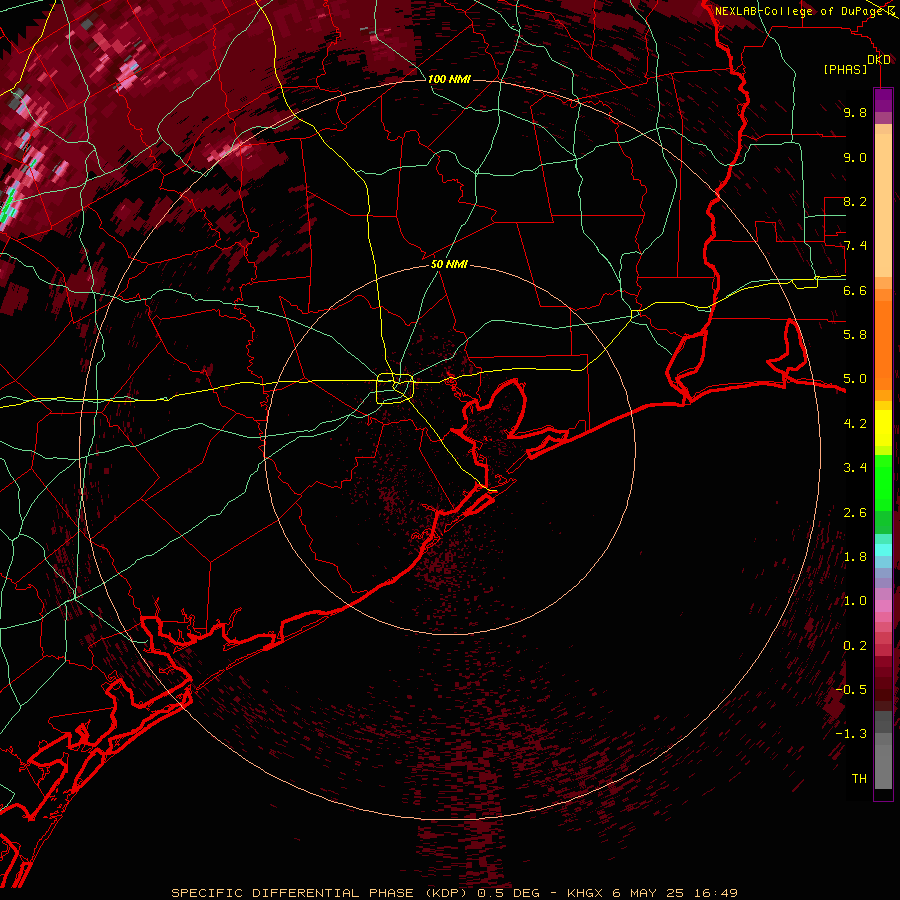Pick the cyan segment of the color bar
The width and height of the screenshot is (900, 900).
point(883,550)
